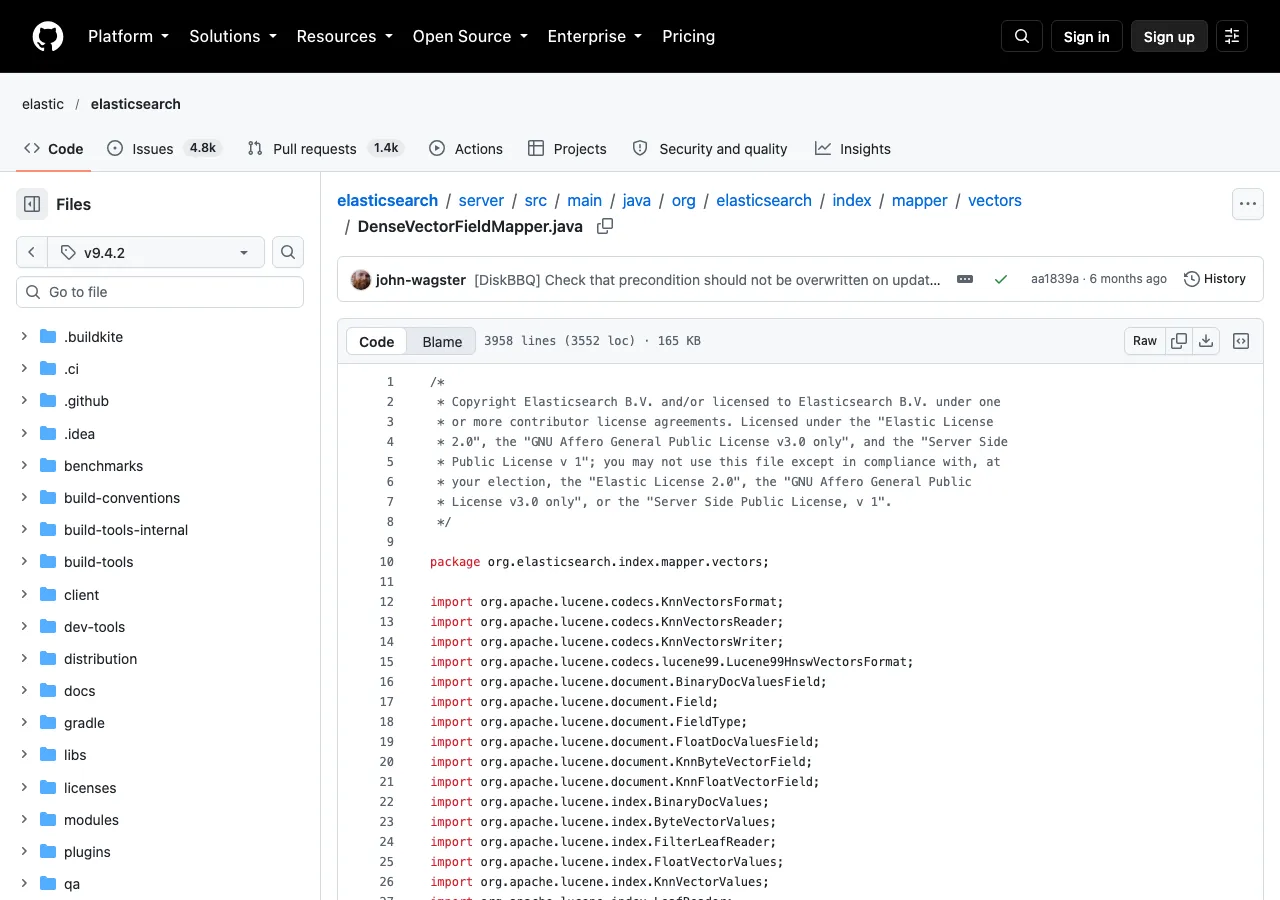
Task: Open the elastic owner link
Action: pyautogui.click(x=43, y=104)
